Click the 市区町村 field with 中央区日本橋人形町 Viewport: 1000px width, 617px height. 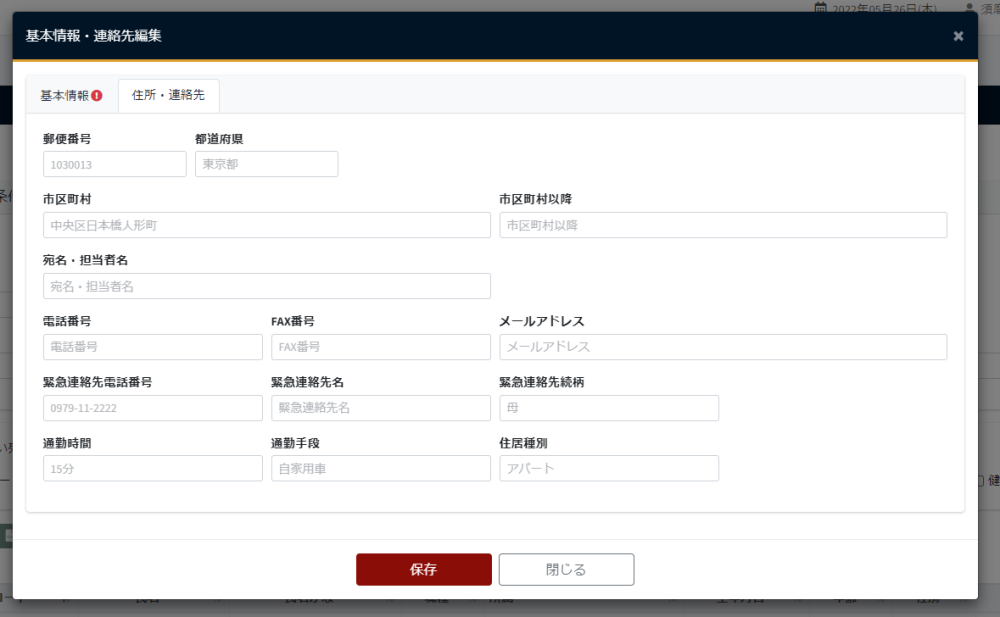point(266,225)
